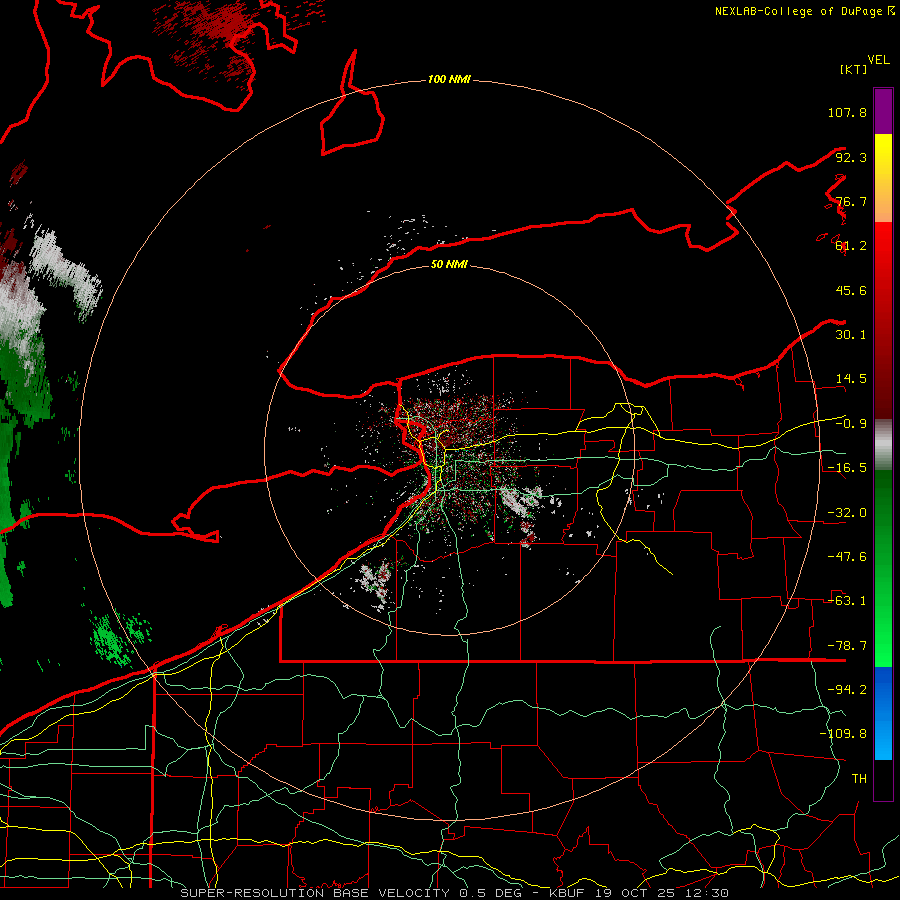Click the -78.7 velocity scale value
This screenshot has width=900, height=900.
(x=847, y=646)
